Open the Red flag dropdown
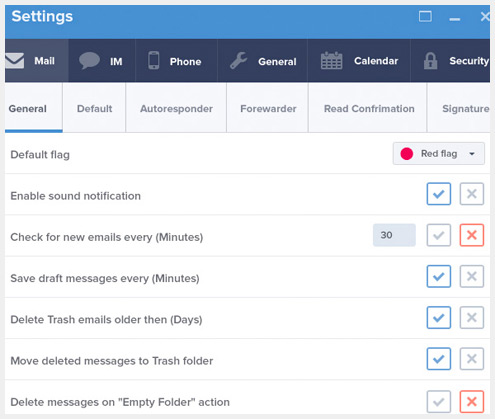This screenshot has width=495, height=419. (x=439, y=154)
